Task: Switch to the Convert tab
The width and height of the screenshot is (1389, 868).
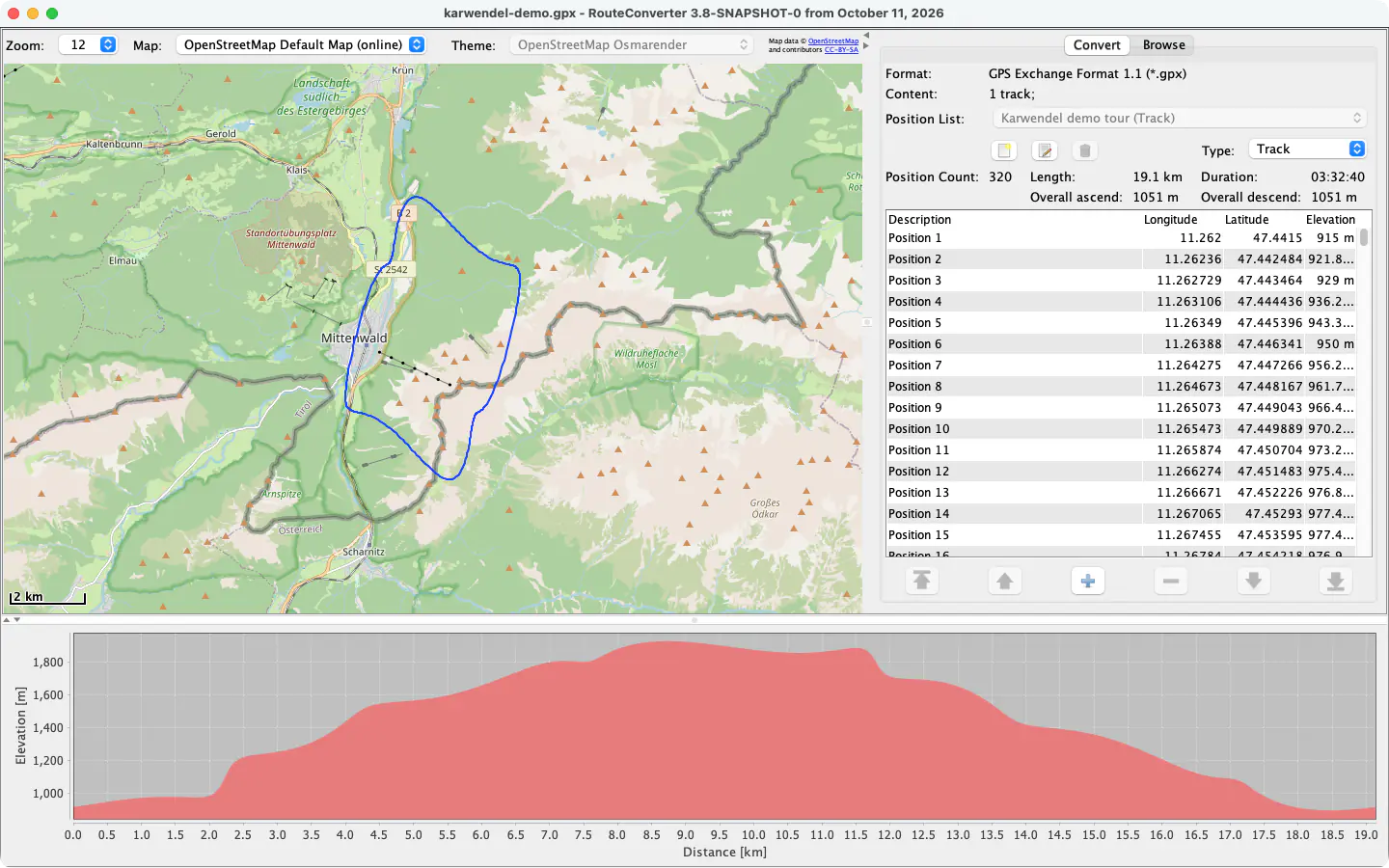Action: (1097, 44)
